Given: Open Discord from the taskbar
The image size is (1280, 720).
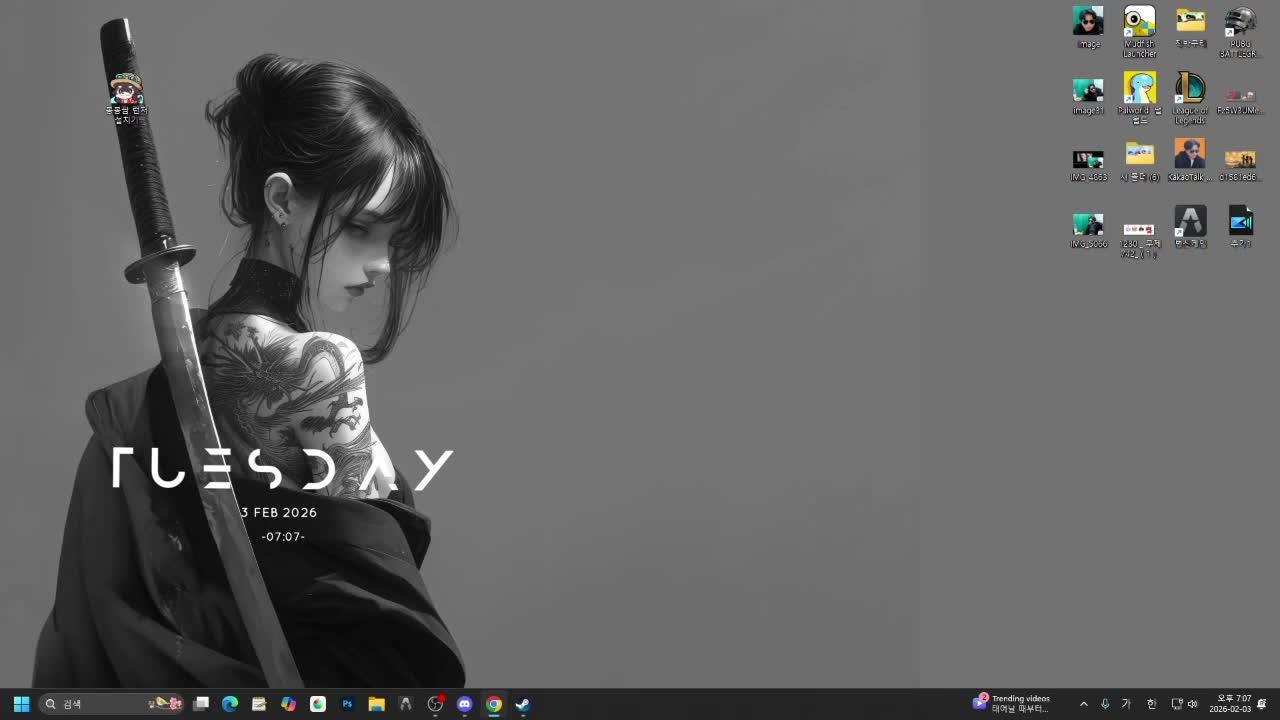Looking at the screenshot, I should [x=464, y=704].
